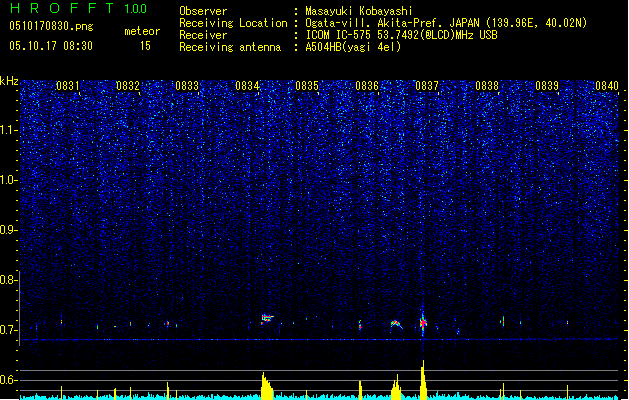Click the yellow amplitude peak after 0834
The image size is (629, 400).
(x=266, y=386)
